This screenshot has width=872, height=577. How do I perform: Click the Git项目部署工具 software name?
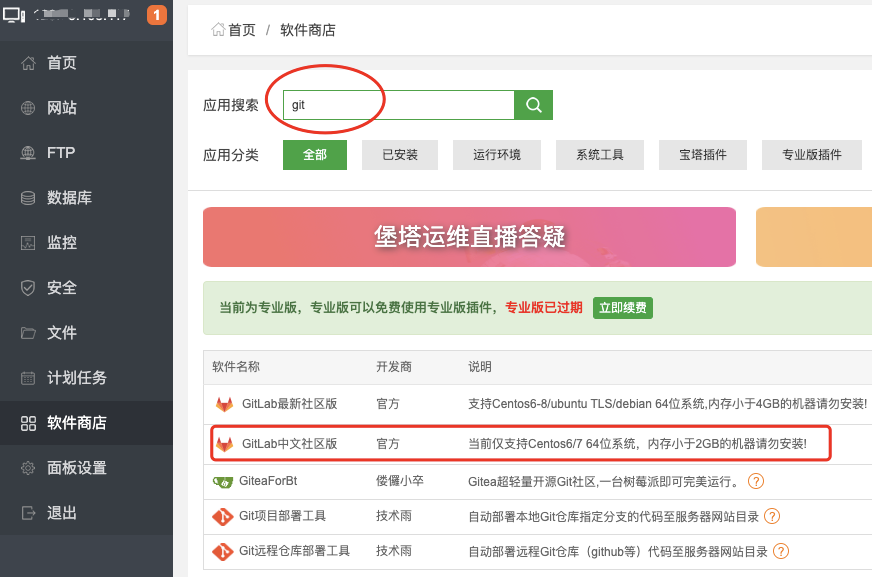pos(283,516)
